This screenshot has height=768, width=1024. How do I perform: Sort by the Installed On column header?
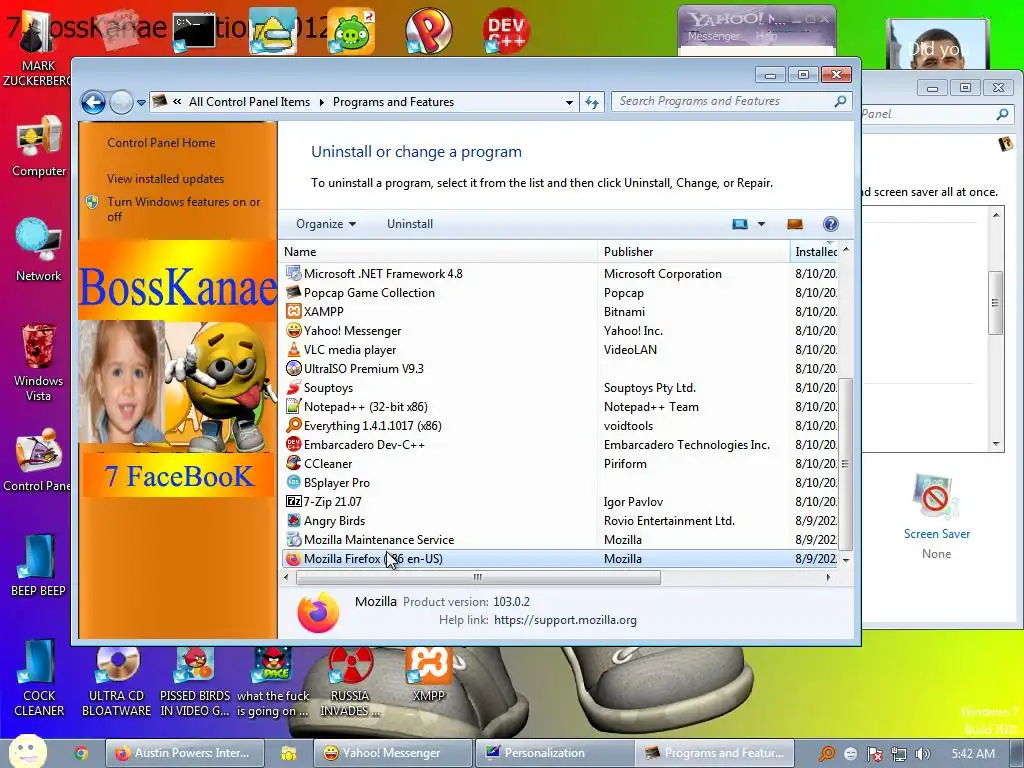814,251
